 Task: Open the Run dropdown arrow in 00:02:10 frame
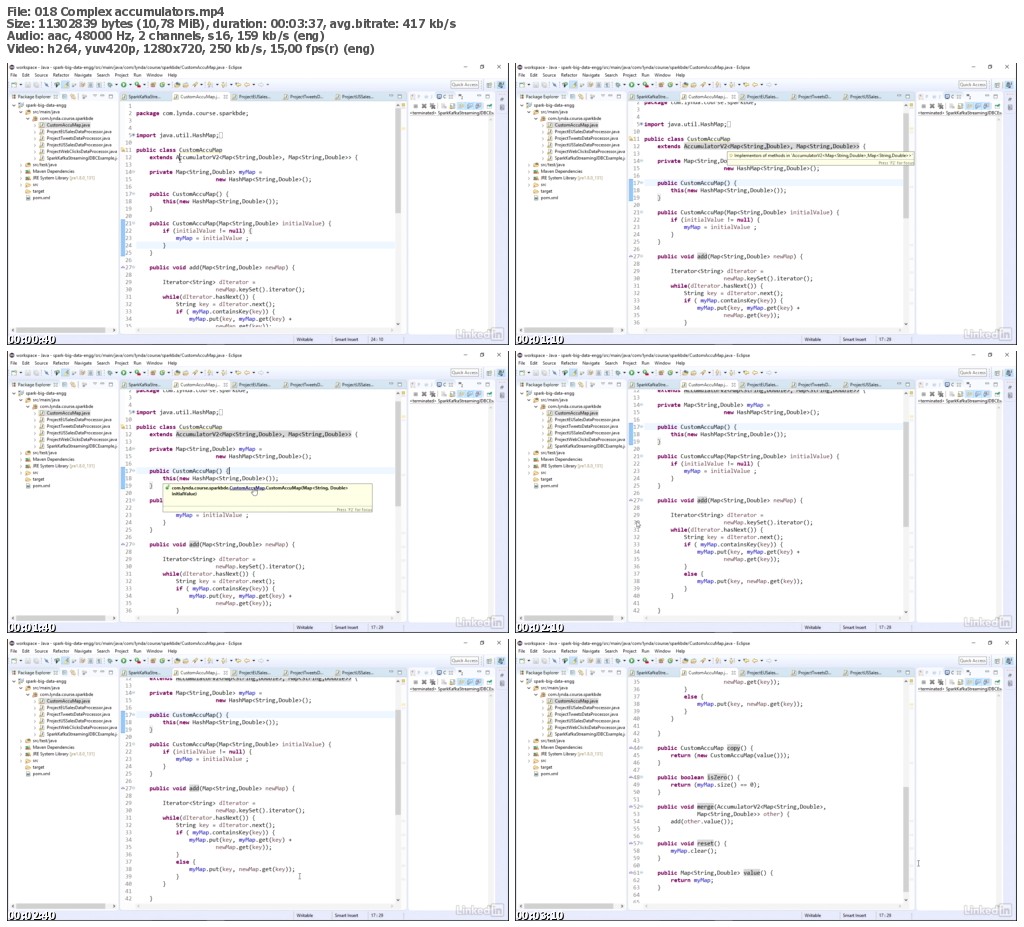pos(639,372)
